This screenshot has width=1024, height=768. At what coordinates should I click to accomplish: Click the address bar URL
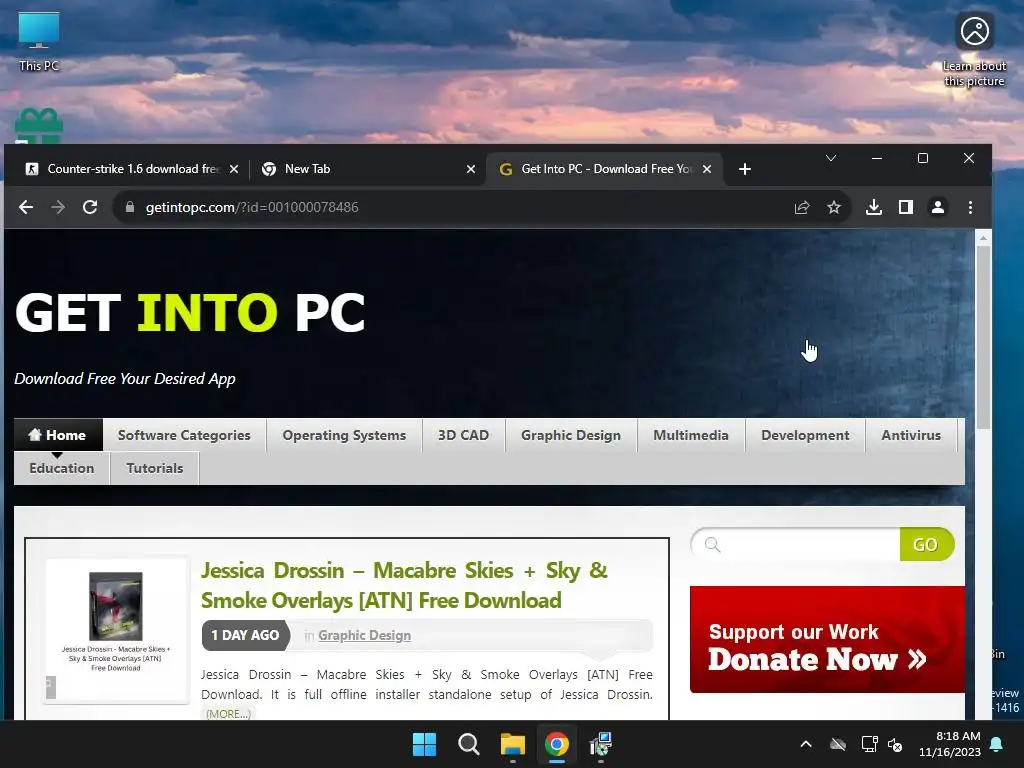(x=251, y=208)
